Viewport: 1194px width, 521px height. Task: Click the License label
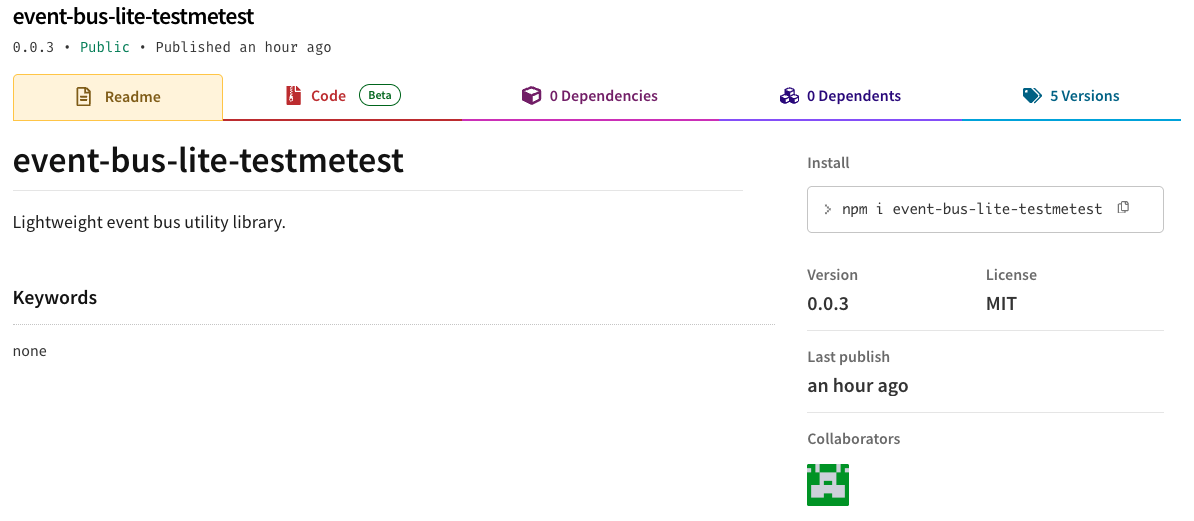1011,274
